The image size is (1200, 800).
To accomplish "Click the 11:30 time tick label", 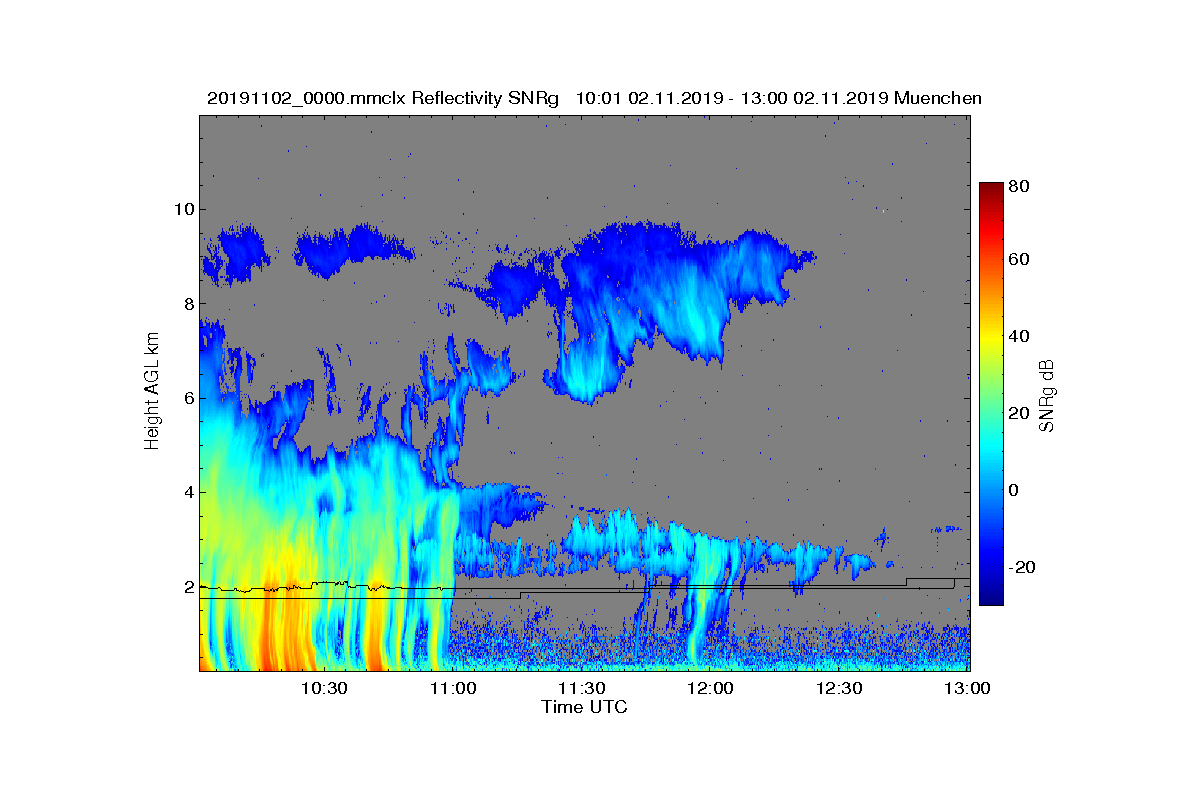I will [582, 688].
